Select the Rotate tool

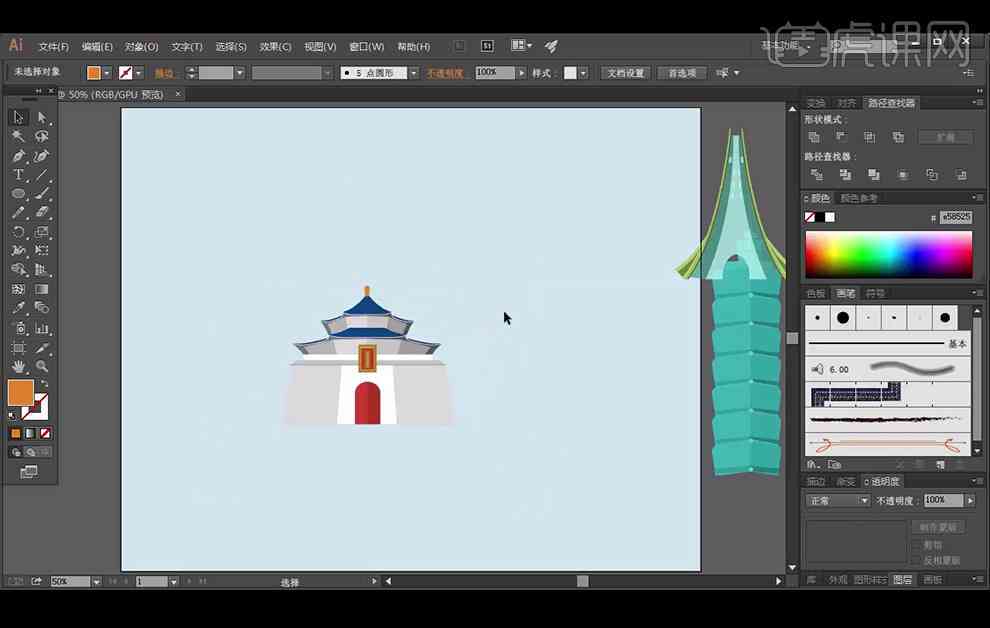(x=18, y=232)
